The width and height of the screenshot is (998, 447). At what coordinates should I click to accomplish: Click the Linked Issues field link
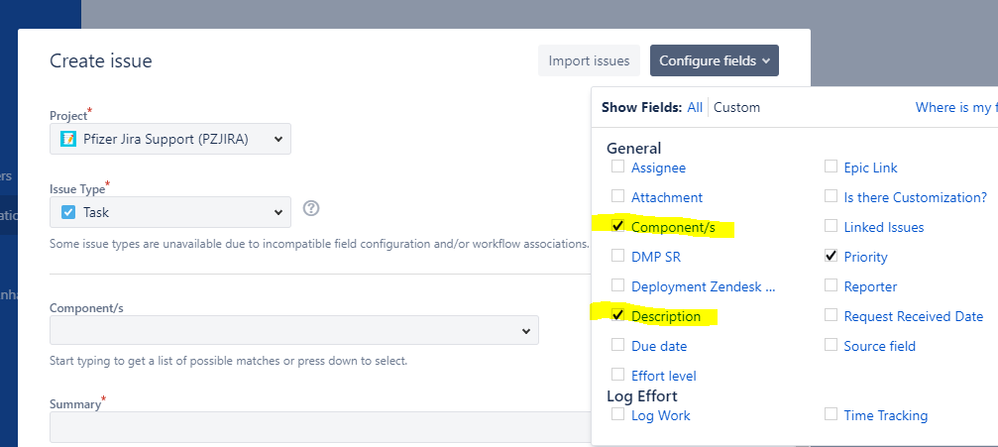pyautogui.click(x=883, y=227)
